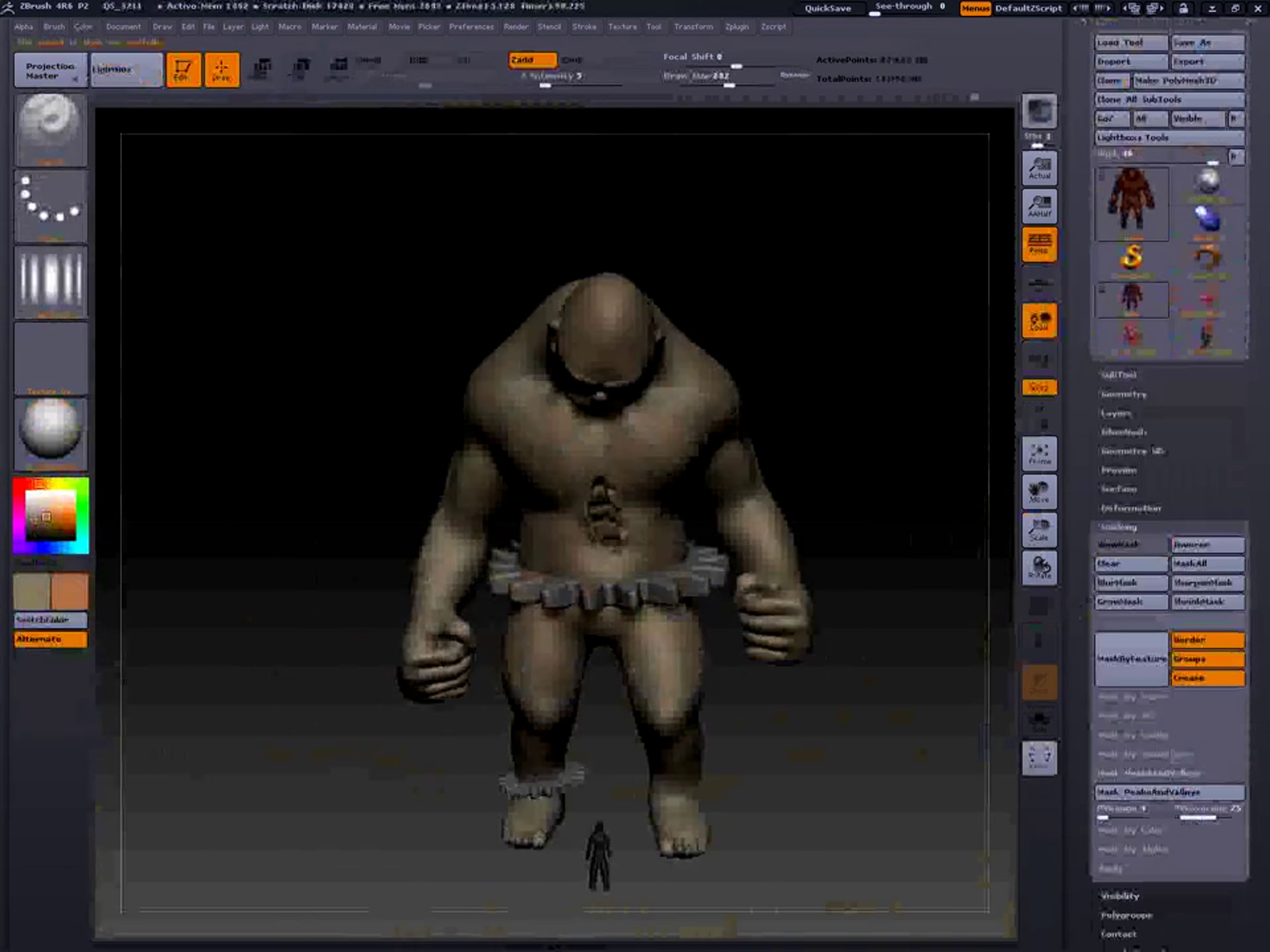Screen dimensions: 1270x952
Task: Disable the Groups mask option
Action: pyautogui.click(x=1207, y=659)
